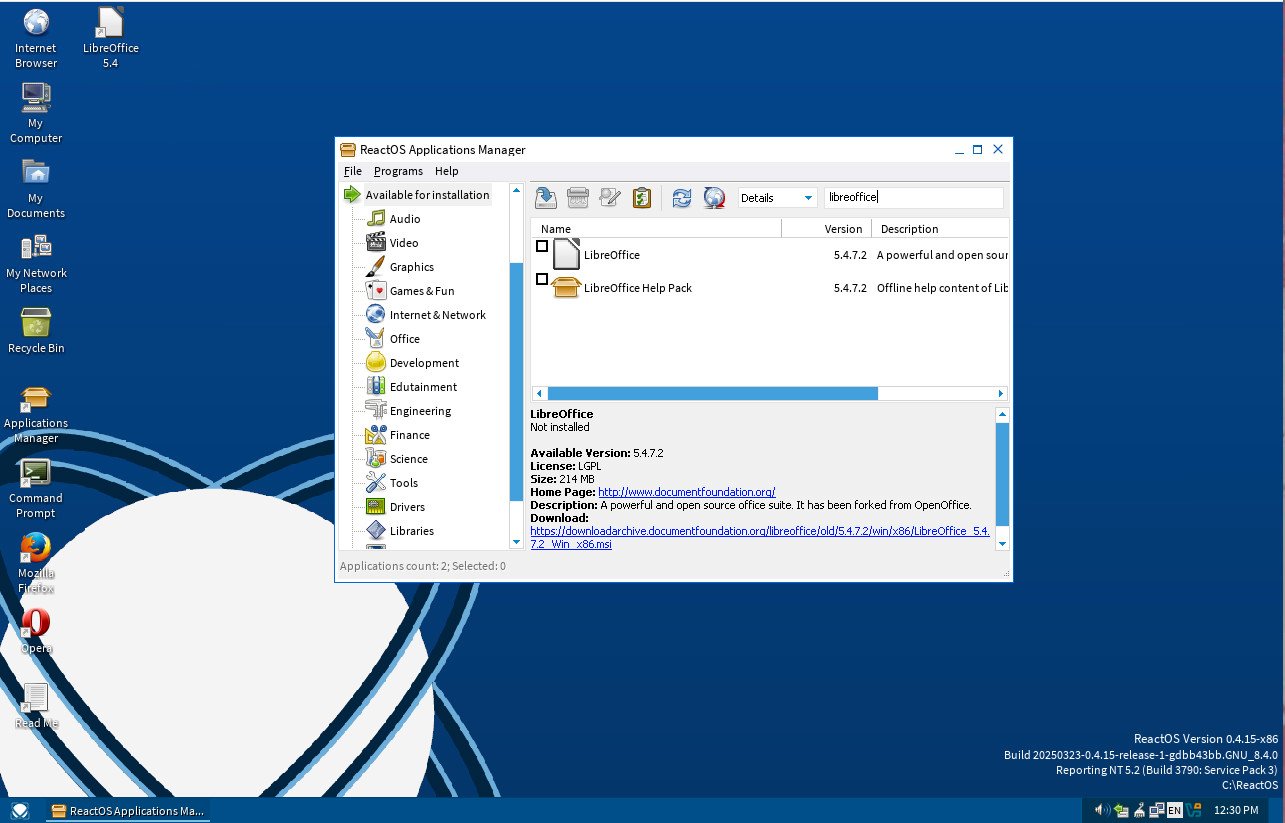
Task: Click the EN language indicator
Action: (1174, 810)
